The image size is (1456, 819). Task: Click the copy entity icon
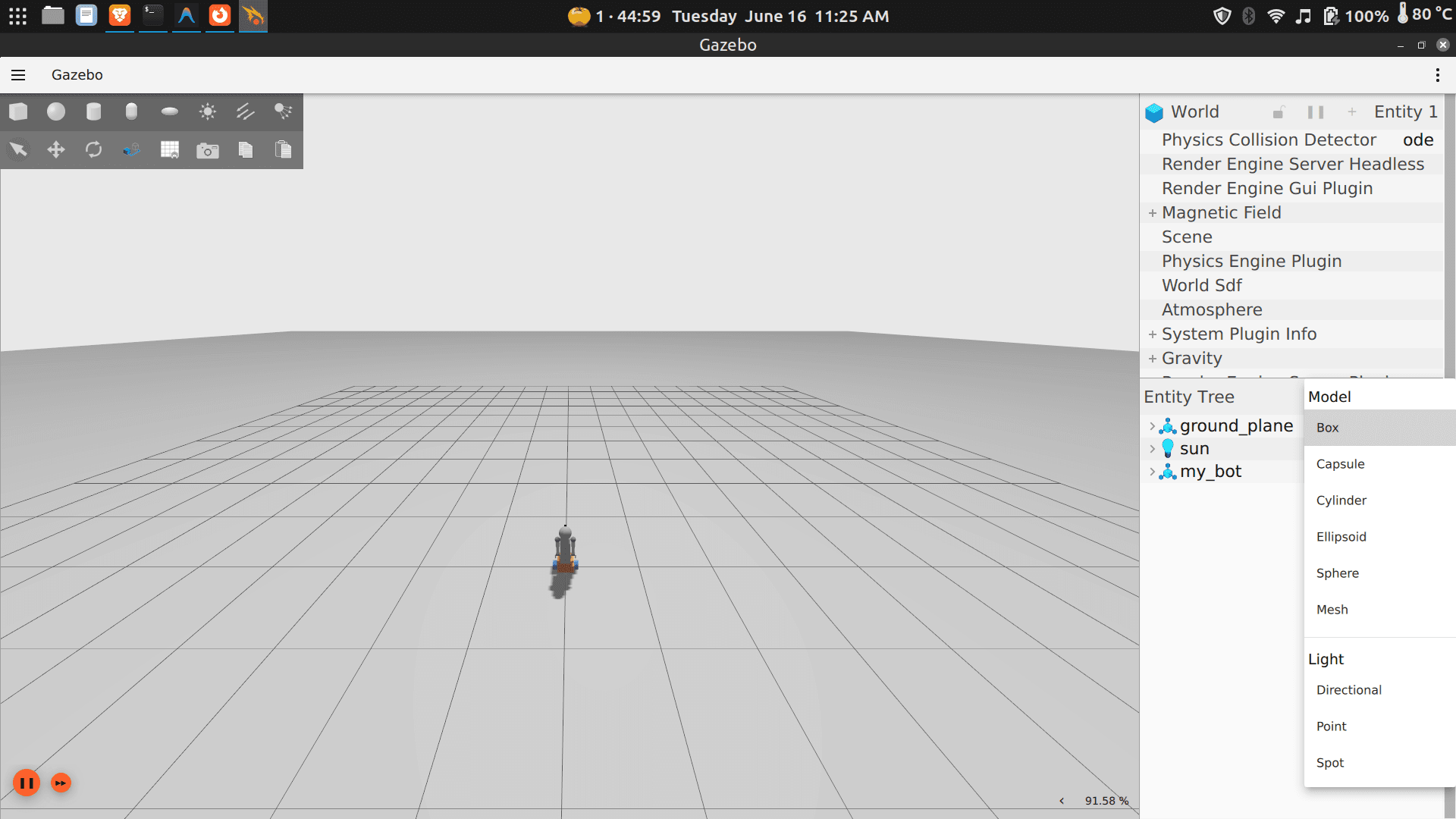[x=246, y=150]
